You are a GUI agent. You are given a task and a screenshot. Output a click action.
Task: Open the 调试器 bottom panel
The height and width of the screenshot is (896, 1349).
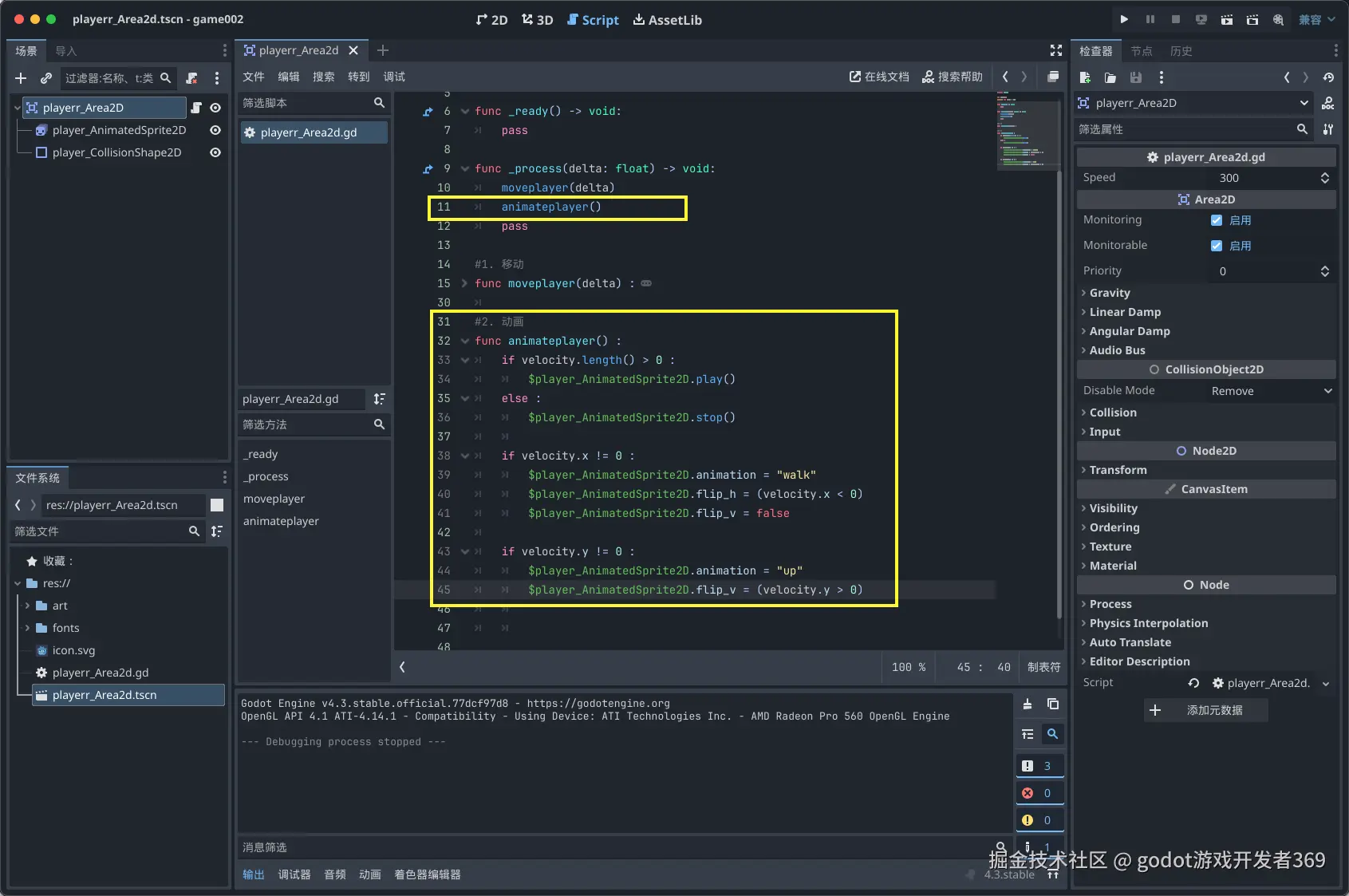pyautogui.click(x=294, y=874)
